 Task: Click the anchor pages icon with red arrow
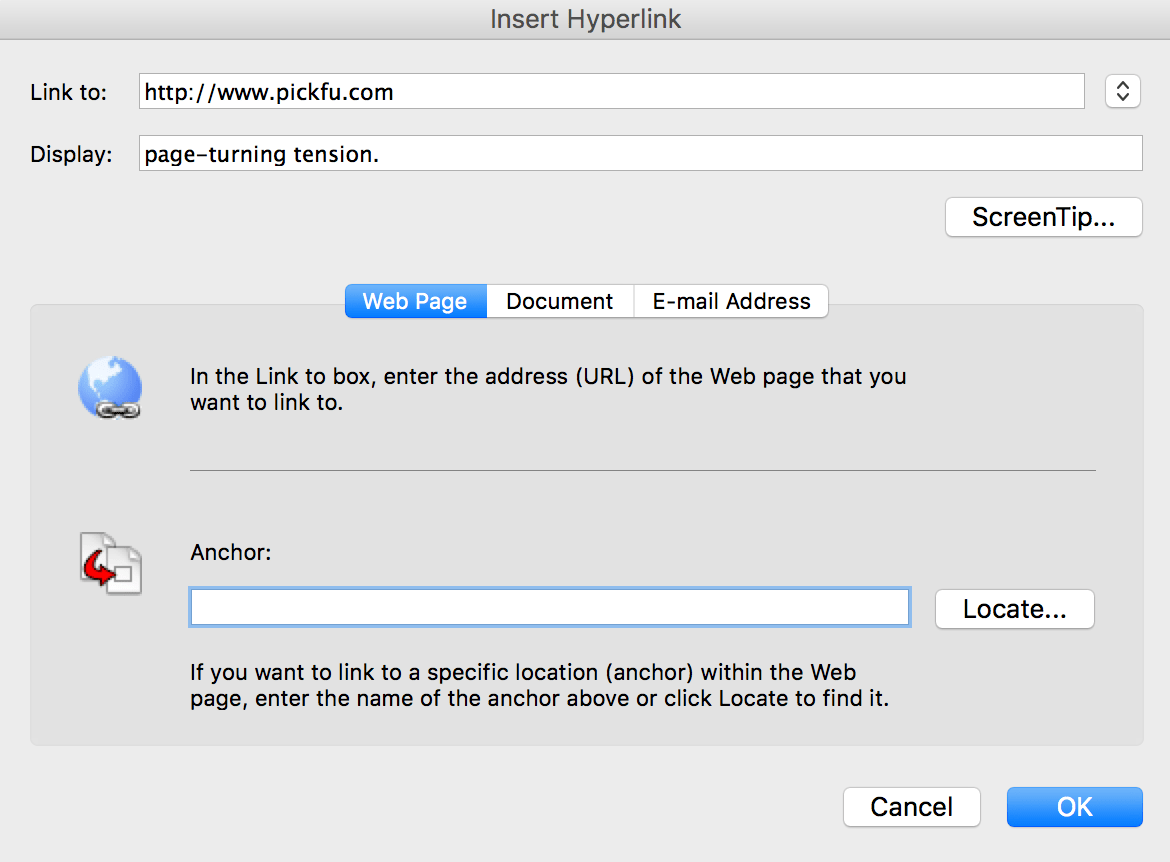(111, 564)
